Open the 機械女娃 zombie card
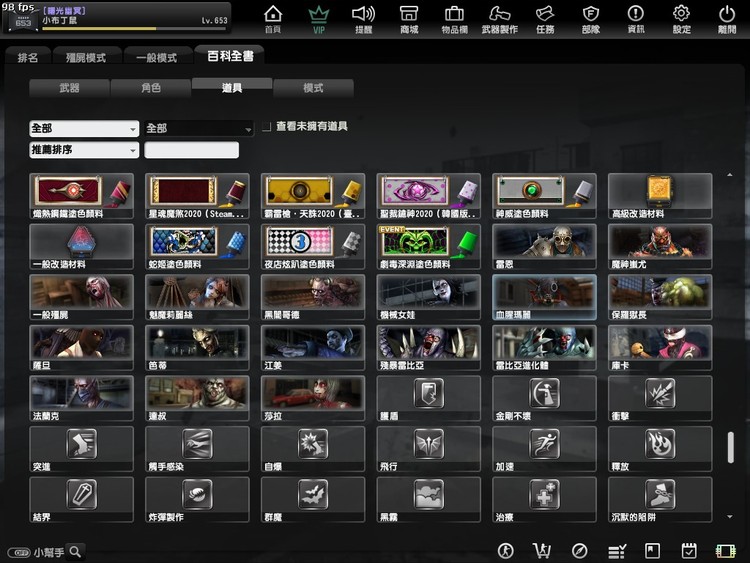 pos(429,297)
